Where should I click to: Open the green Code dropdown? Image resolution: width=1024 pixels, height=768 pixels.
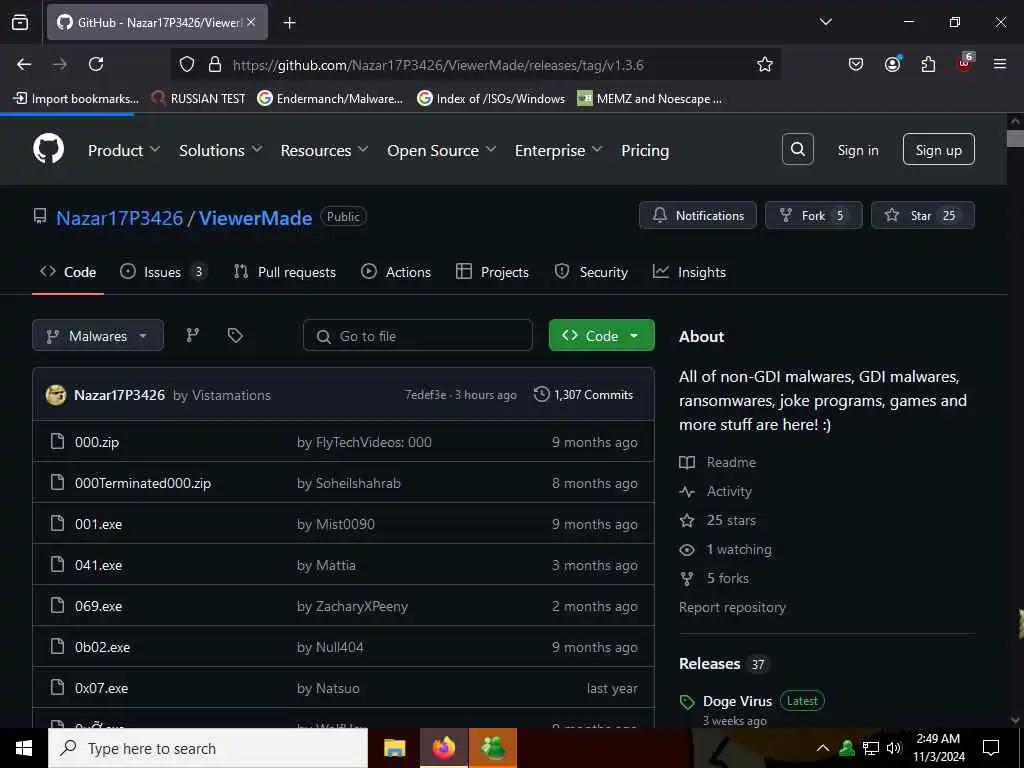[601, 336]
